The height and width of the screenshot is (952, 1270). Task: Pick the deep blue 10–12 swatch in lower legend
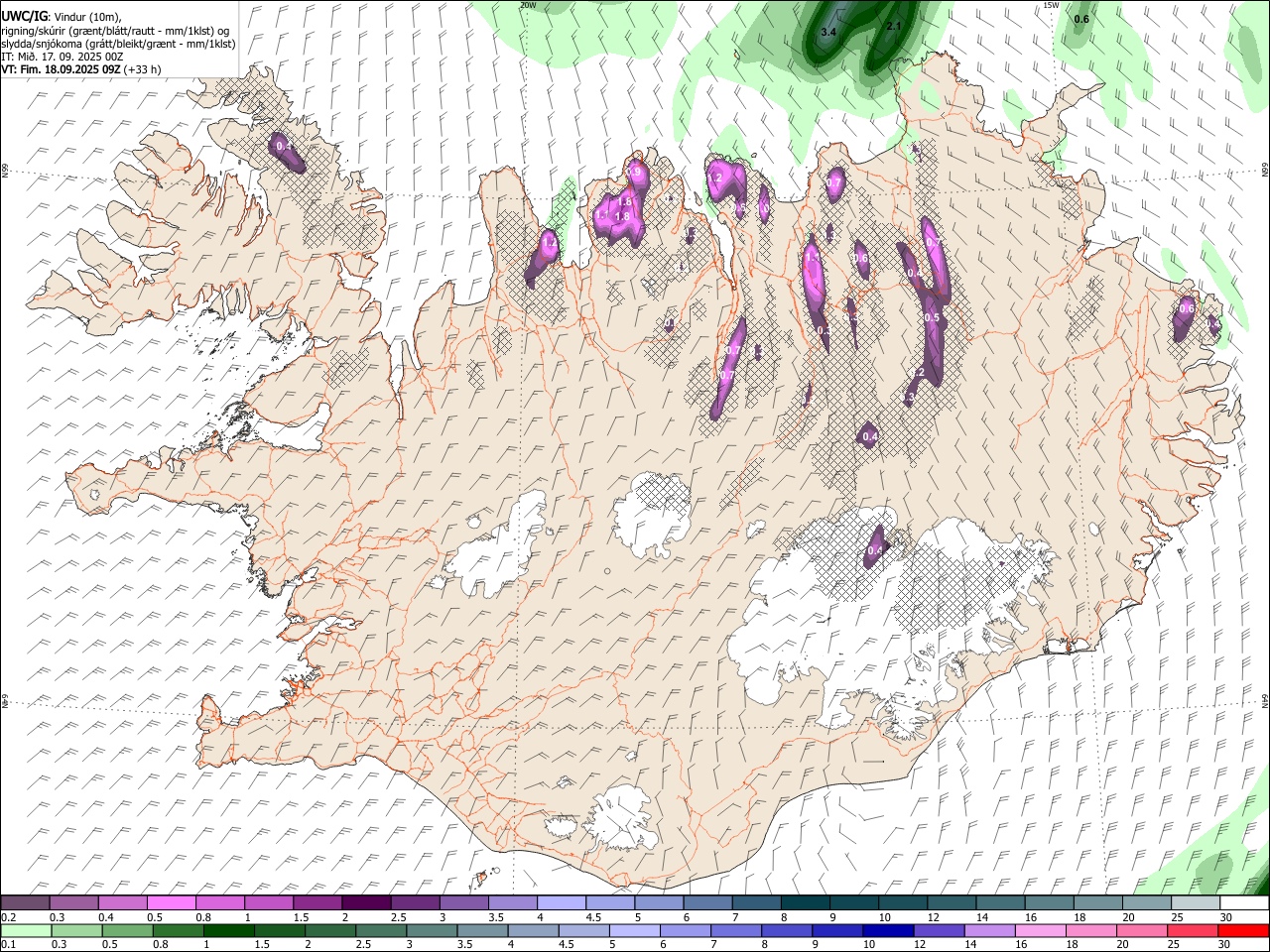(x=888, y=931)
